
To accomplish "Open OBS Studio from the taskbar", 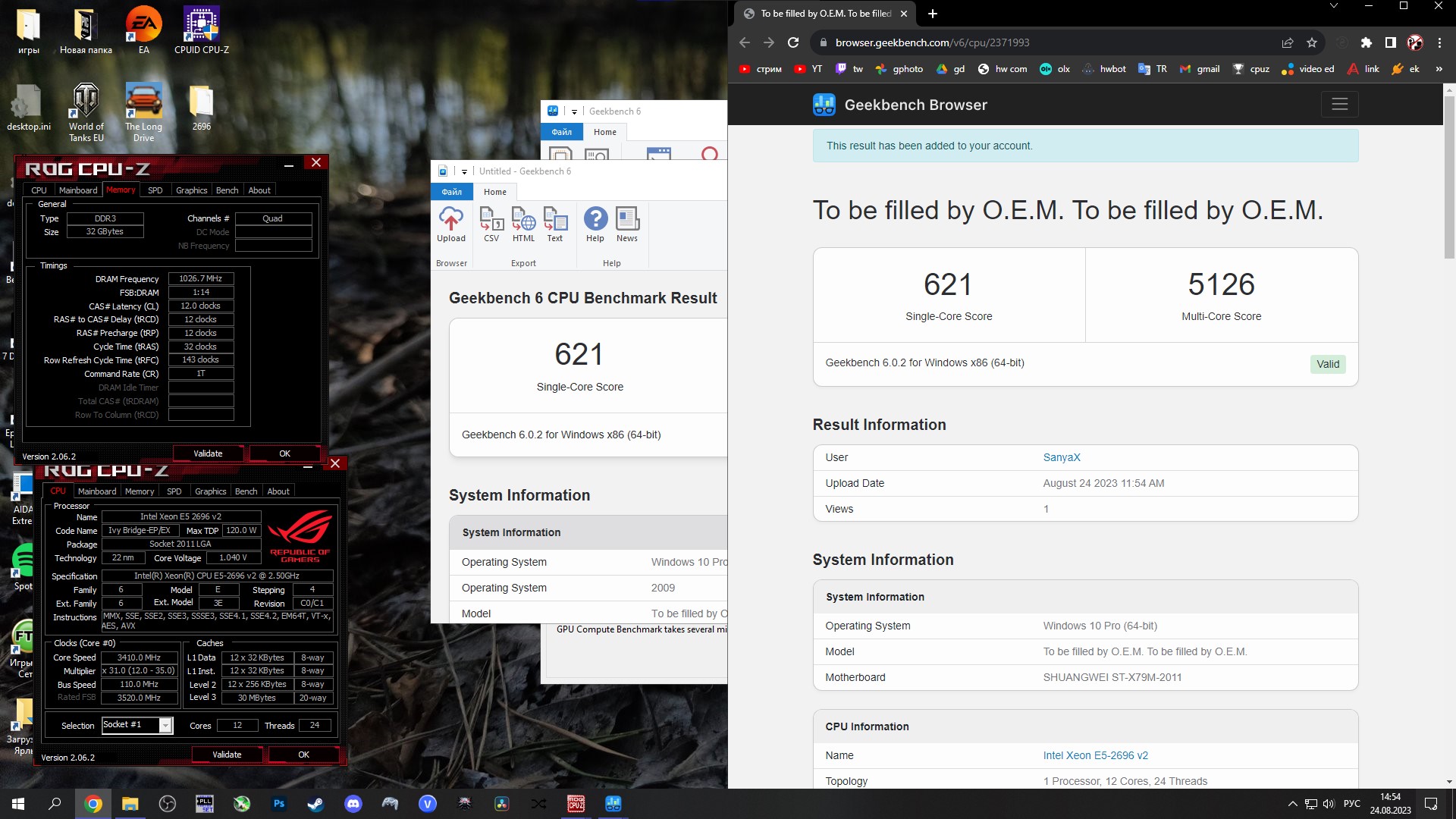I will (x=168, y=804).
